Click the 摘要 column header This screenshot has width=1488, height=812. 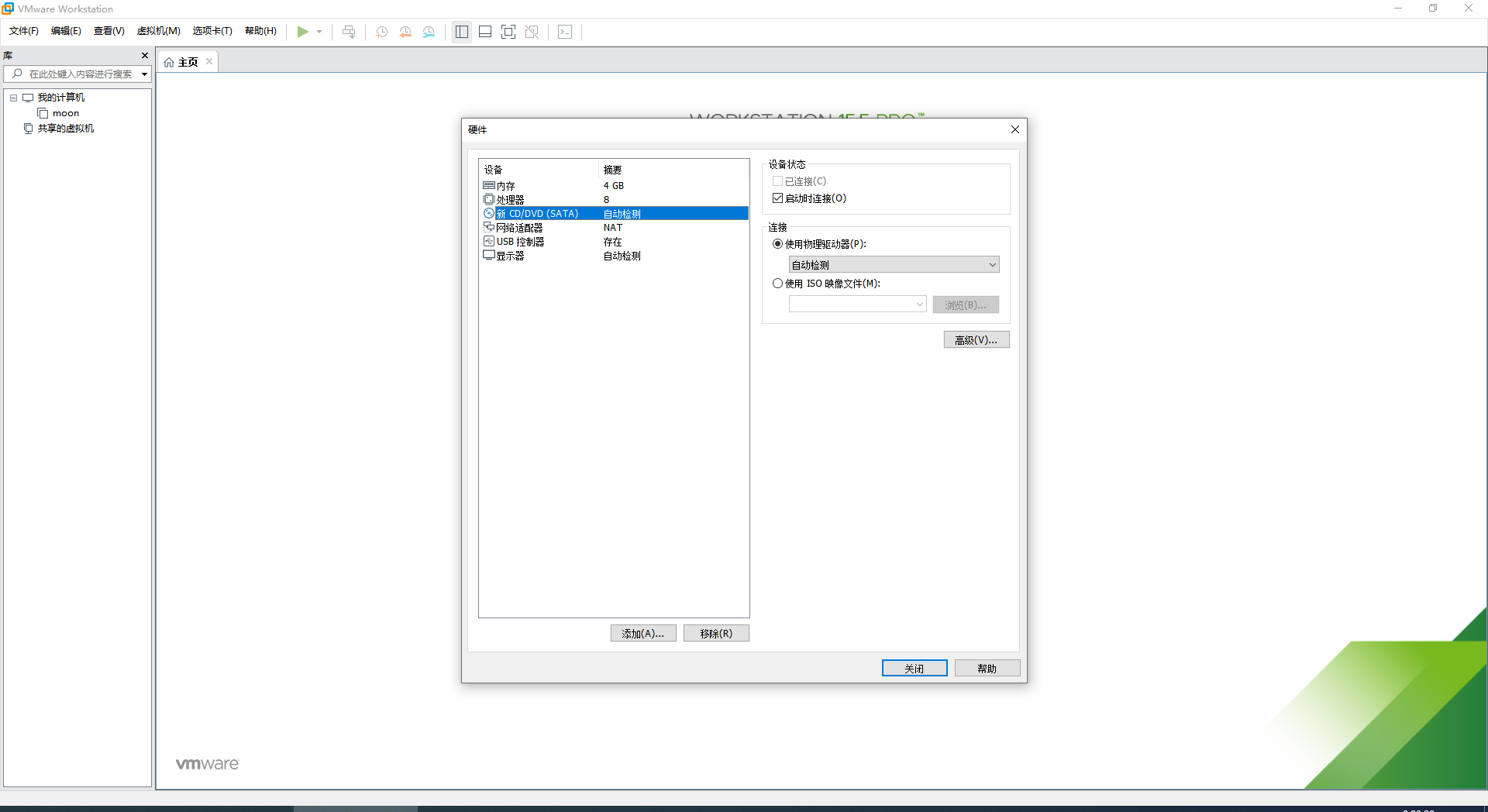[673, 170]
